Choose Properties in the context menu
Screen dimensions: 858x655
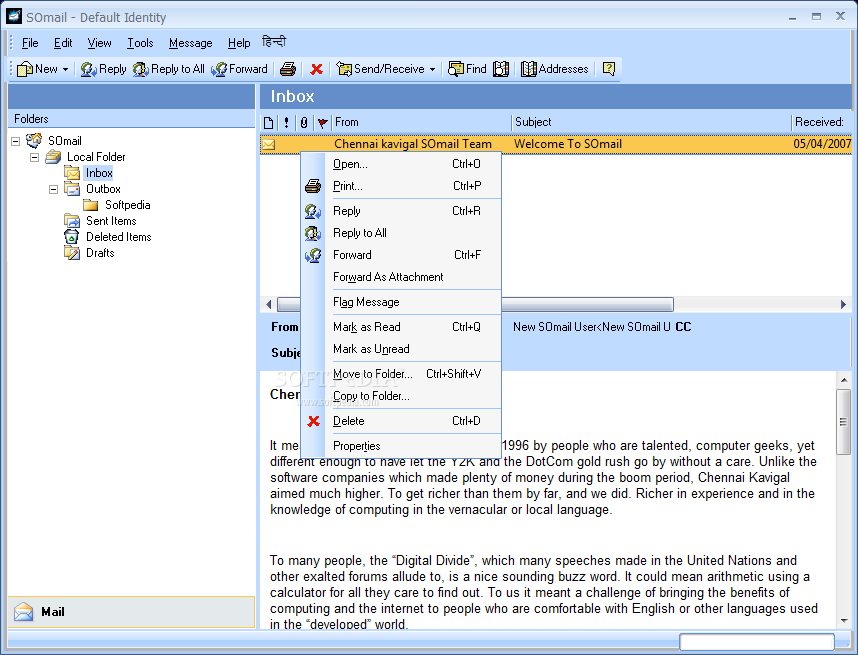click(401, 446)
